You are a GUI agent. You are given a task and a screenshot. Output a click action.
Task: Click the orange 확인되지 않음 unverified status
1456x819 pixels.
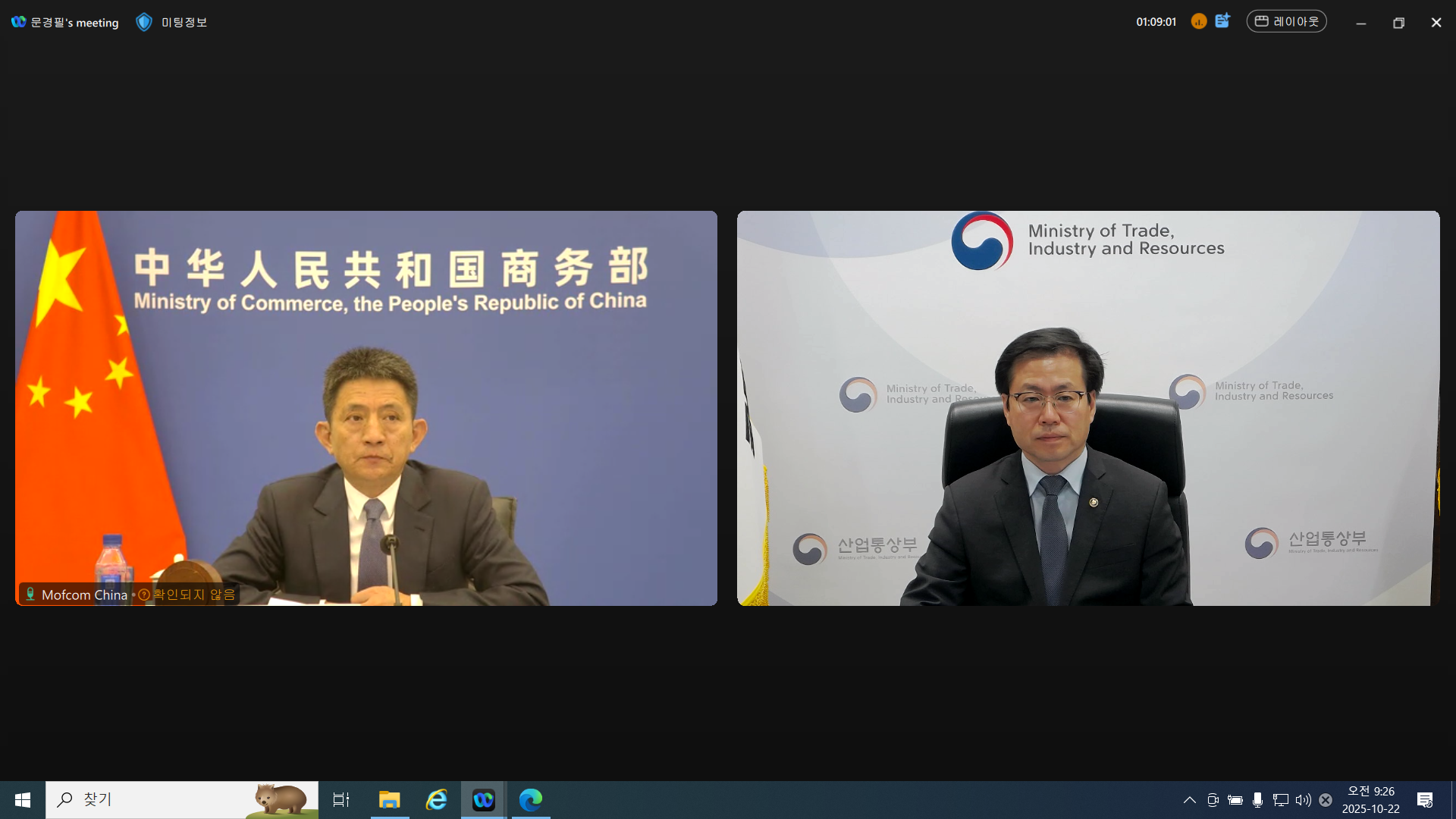187,595
